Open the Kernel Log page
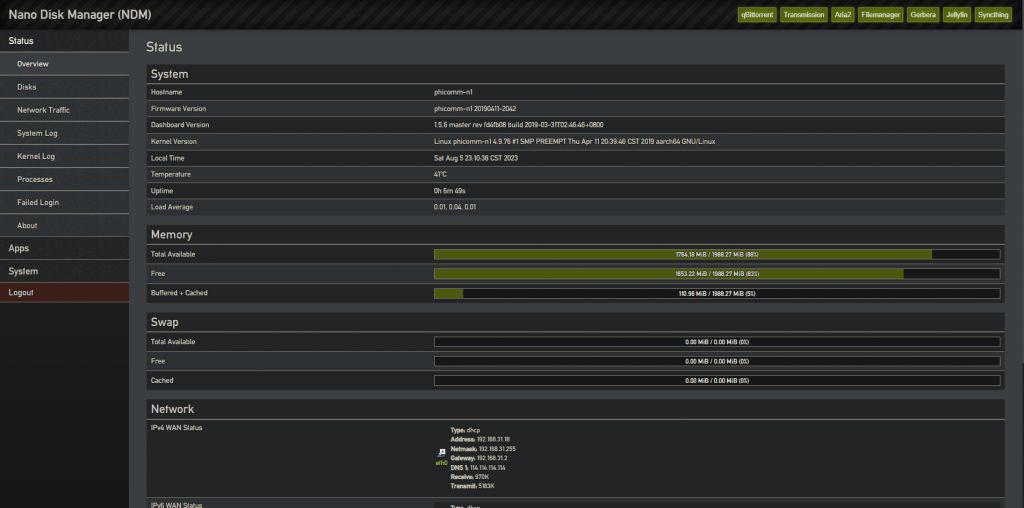Image resolution: width=1024 pixels, height=508 pixels. pos(36,156)
